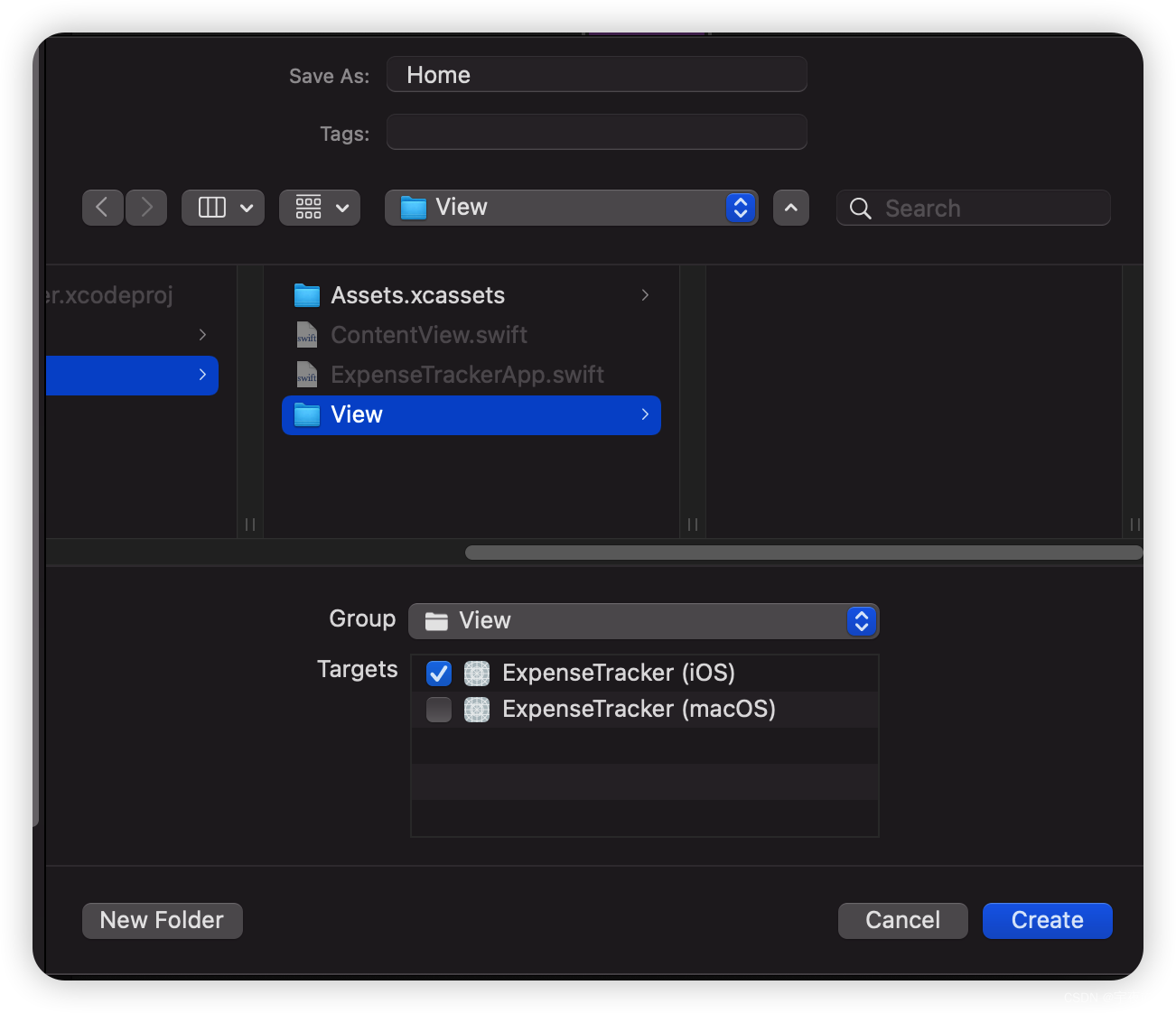Click into the Tags field
The image size is (1176, 1013).
point(596,132)
